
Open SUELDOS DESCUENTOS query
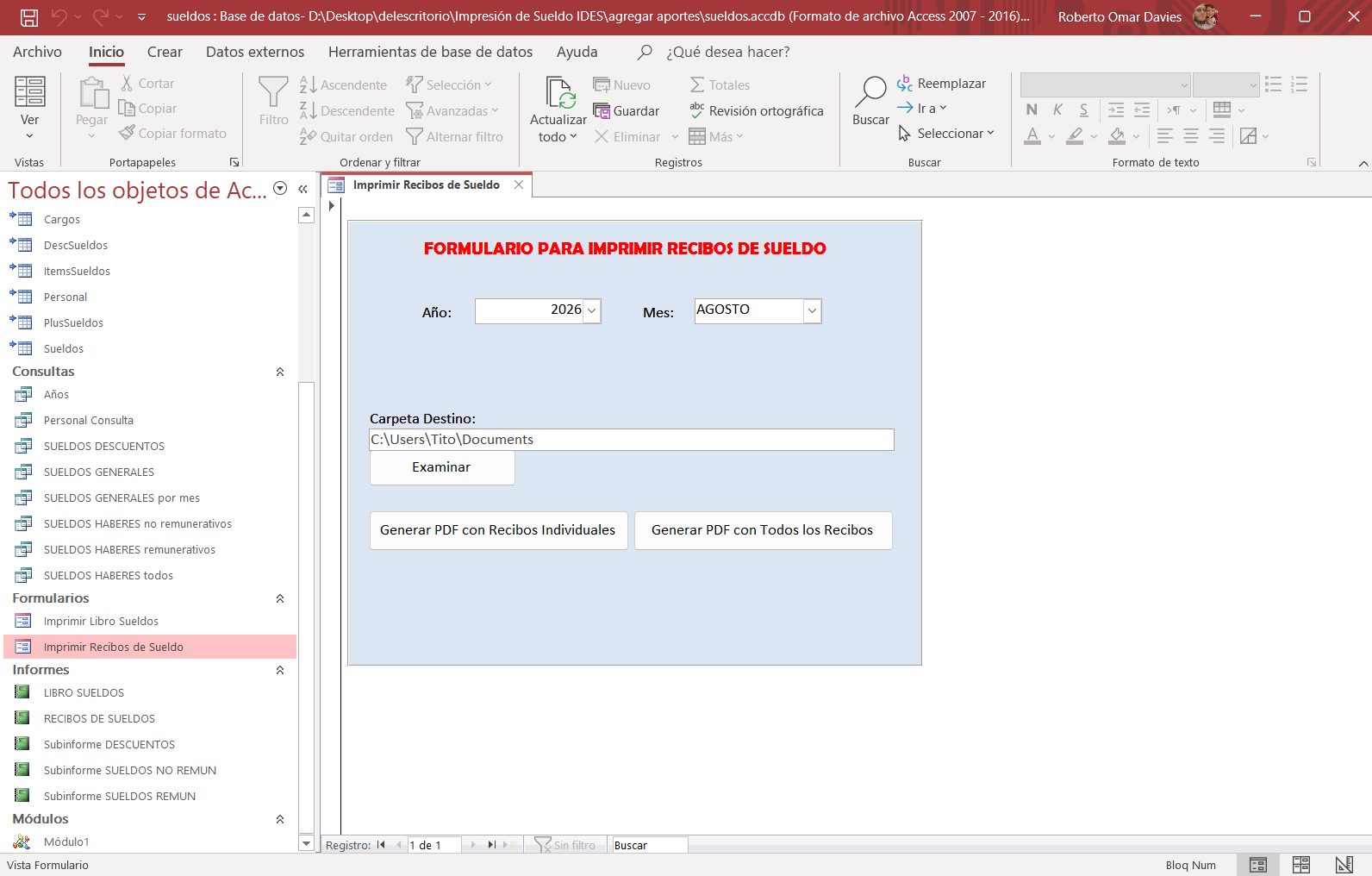click(104, 447)
